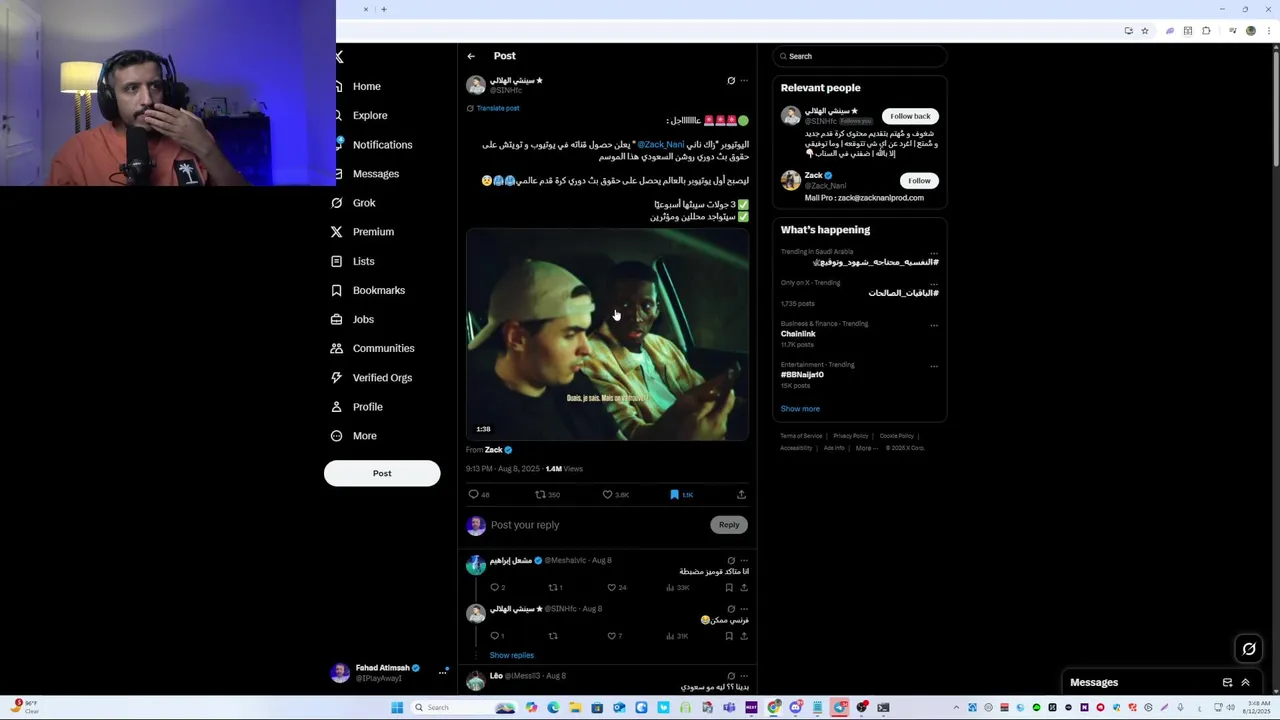Bookmark the @SINHfc Aug 8 reply
This screenshot has height=720, width=1280.
point(729,636)
